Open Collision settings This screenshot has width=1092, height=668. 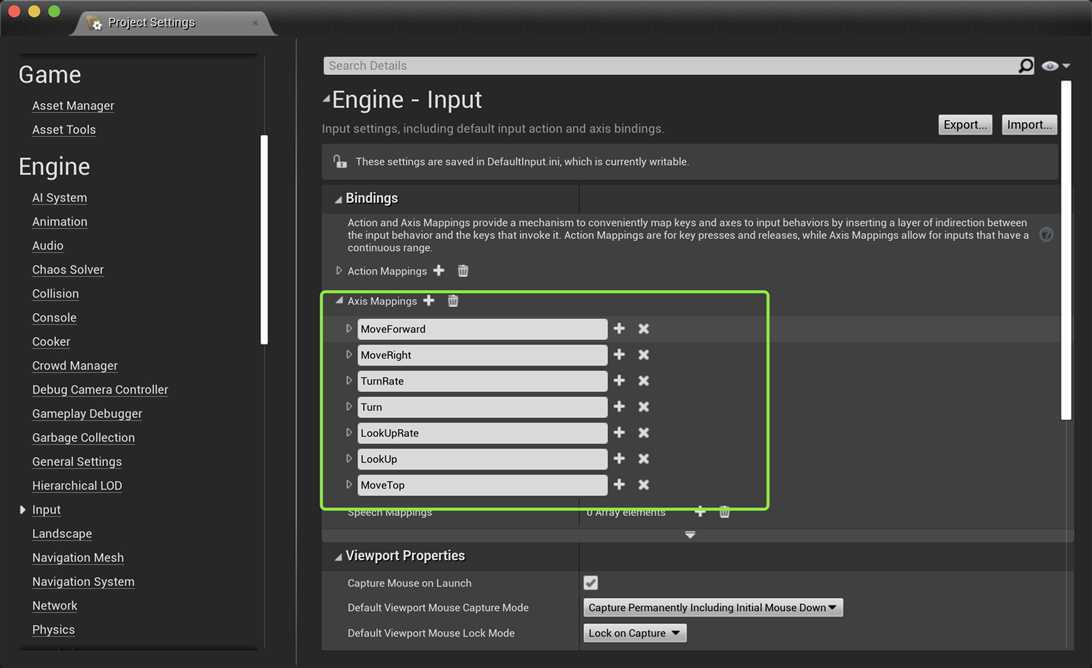(55, 293)
